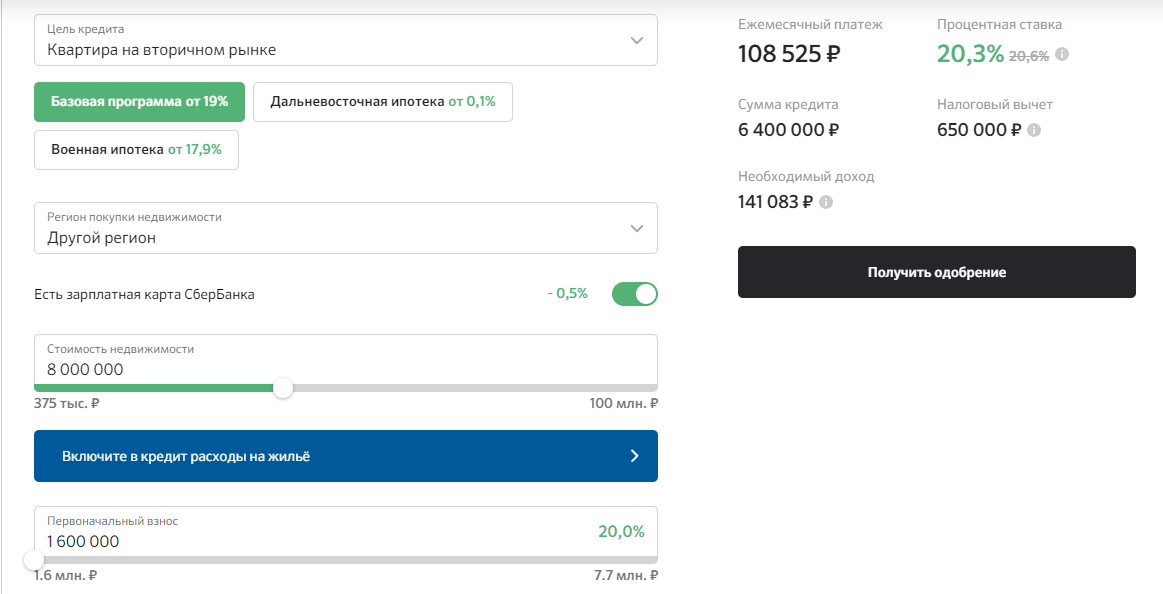Expand the Регион покупки недвижимости dropdown

pyautogui.click(x=346, y=228)
